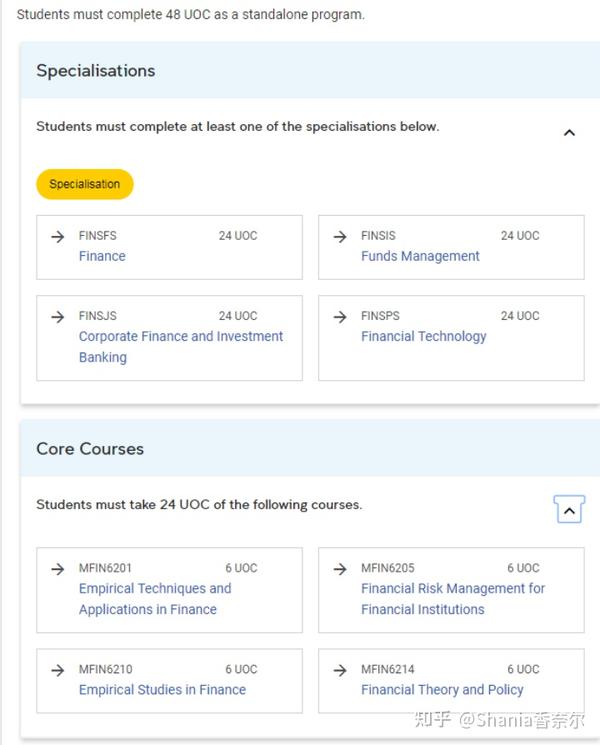Viewport: 600px width, 745px height.
Task: Open Corporate Finance and Investment Banking link
Action: click(x=181, y=346)
